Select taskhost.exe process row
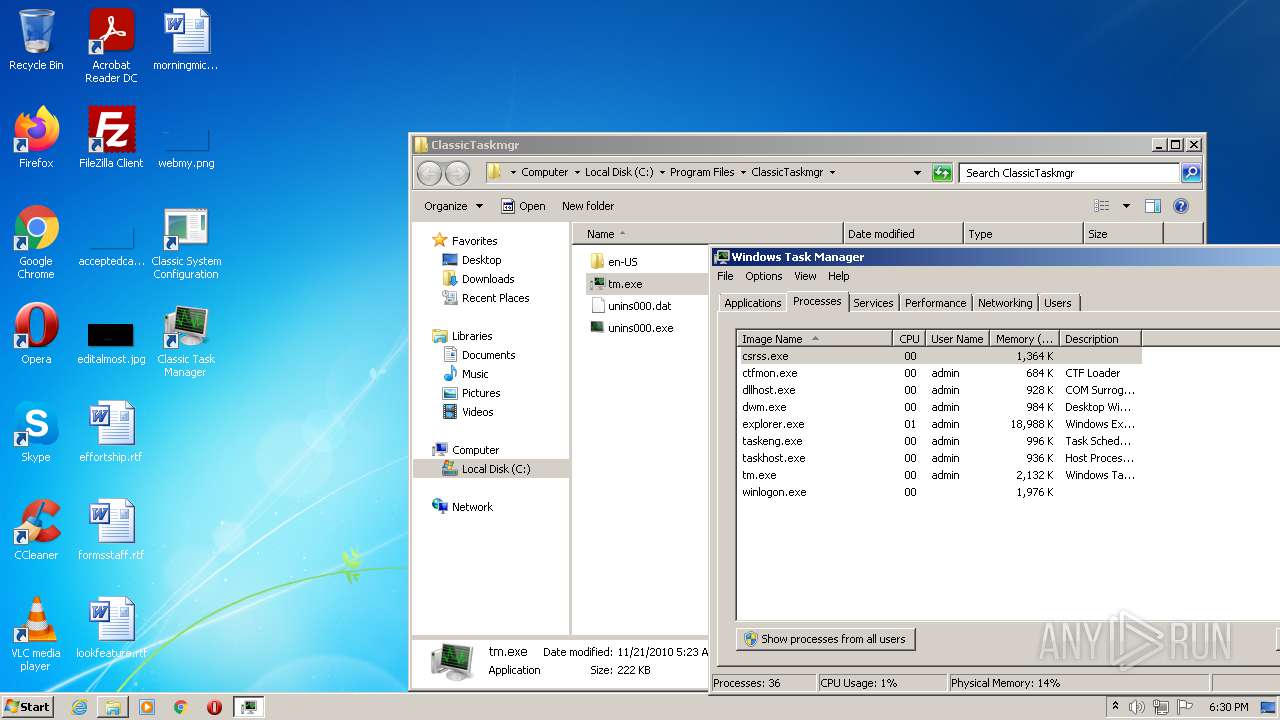 [938, 458]
